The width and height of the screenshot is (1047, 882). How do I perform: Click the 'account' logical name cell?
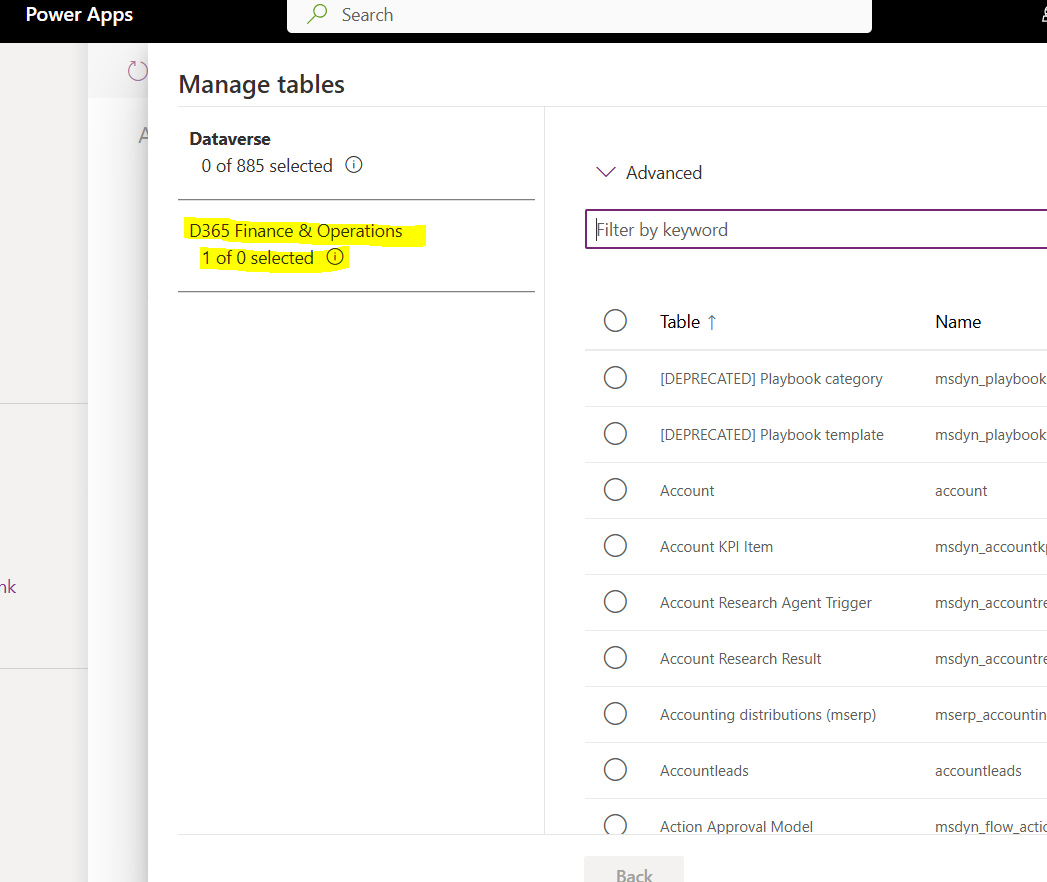[x=961, y=491]
